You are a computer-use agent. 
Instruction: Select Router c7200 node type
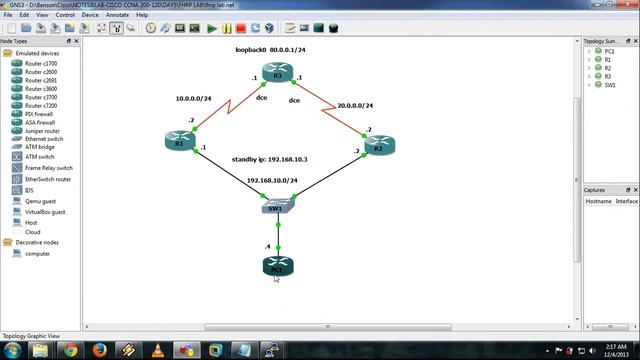(x=41, y=106)
